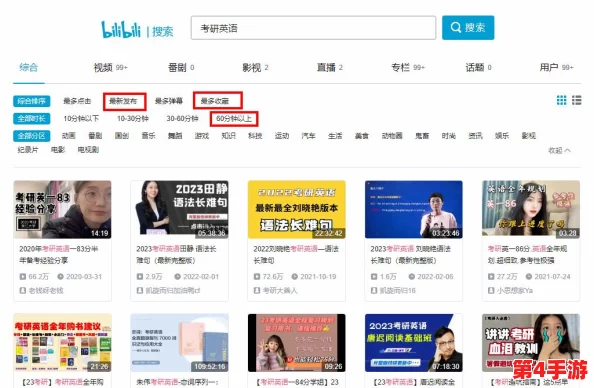
Task: Click the uploader icon beside 小思想家Ya
Action: (x=491, y=291)
